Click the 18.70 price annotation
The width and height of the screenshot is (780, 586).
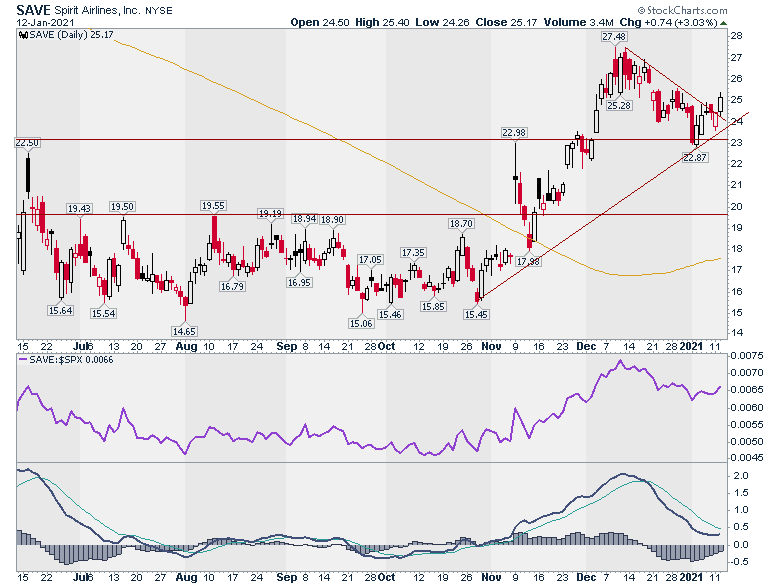461,224
